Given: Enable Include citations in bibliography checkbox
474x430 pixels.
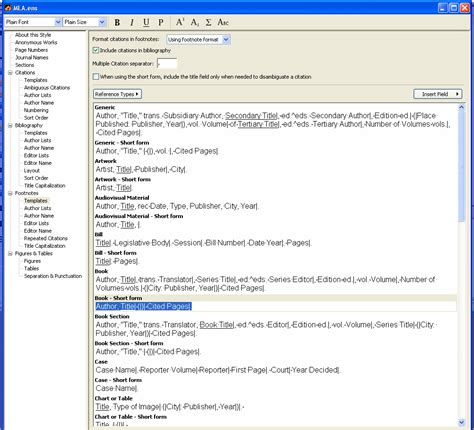Looking at the screenshot, I should (96, 50).
